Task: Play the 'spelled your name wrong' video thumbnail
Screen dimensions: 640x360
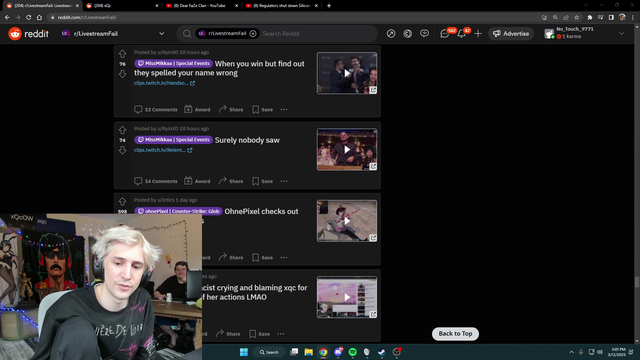Action: coord(347,73)
